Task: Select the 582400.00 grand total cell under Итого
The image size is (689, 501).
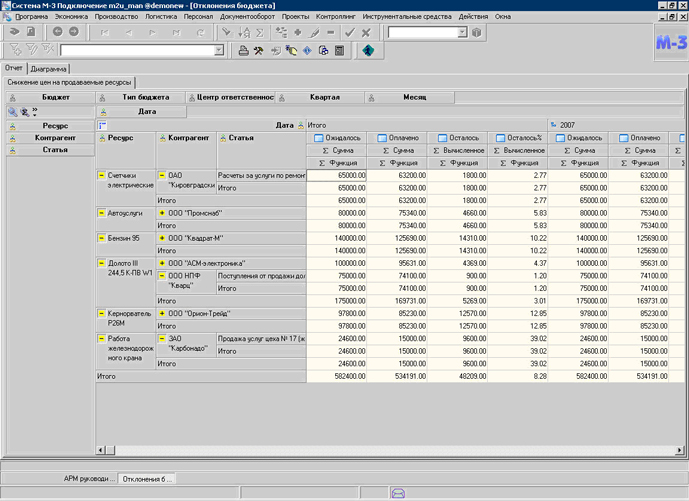Action: tap(337, 376)
